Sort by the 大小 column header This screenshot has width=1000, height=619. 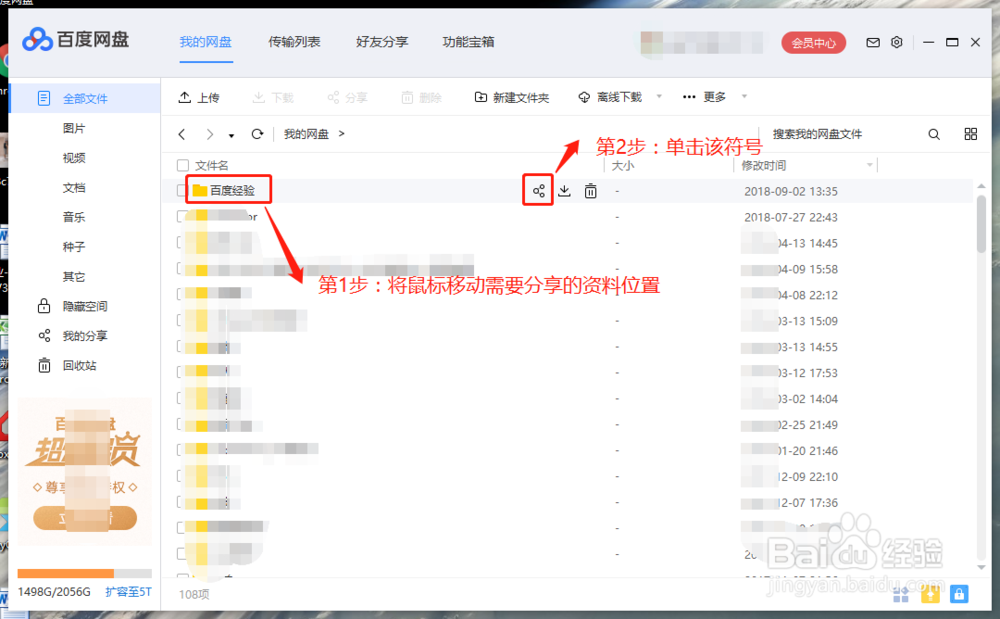(622, 166)
